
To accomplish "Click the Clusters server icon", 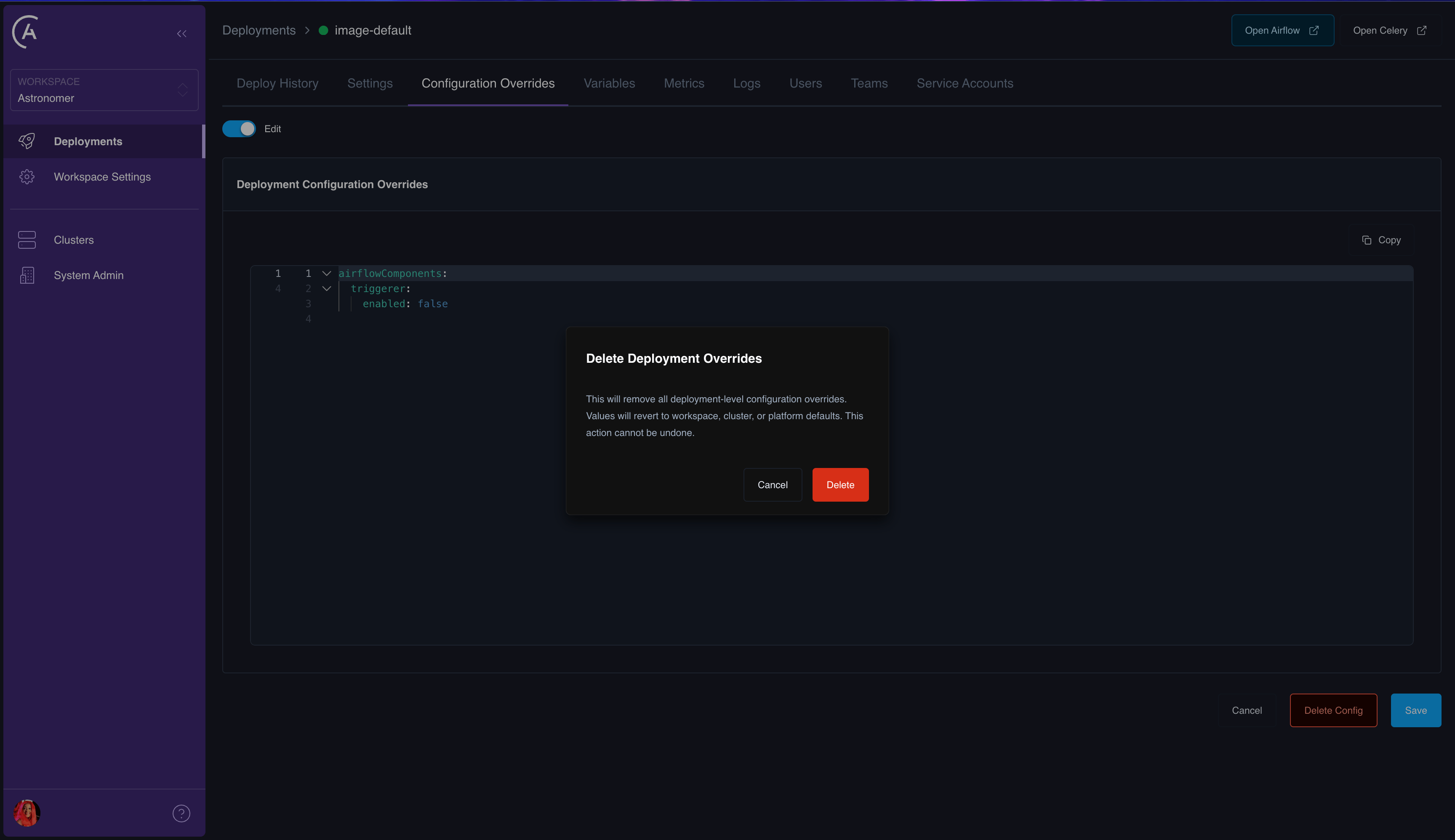I will pyautogui.click(x=27, y=239).
